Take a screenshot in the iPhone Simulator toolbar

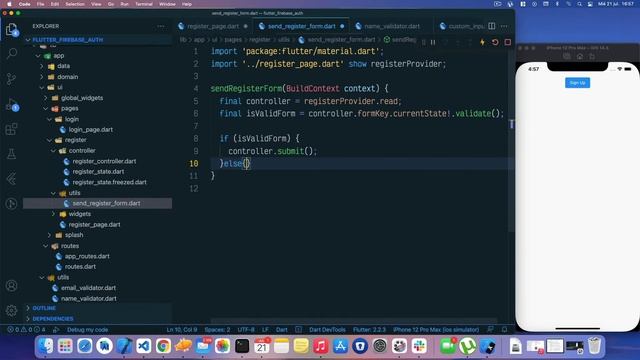click(x=567, y=56)
